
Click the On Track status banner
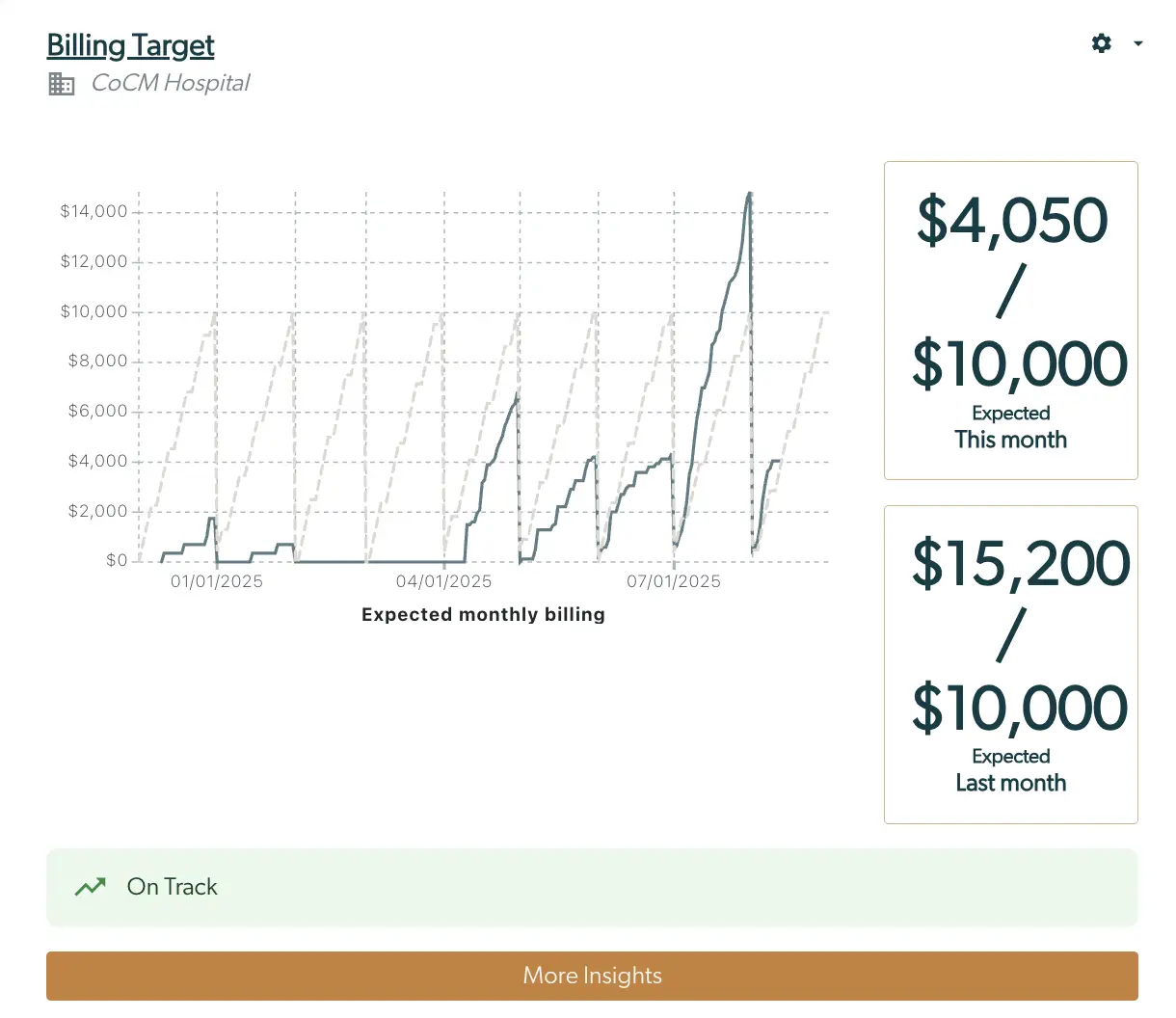click(x=592, y=887)
